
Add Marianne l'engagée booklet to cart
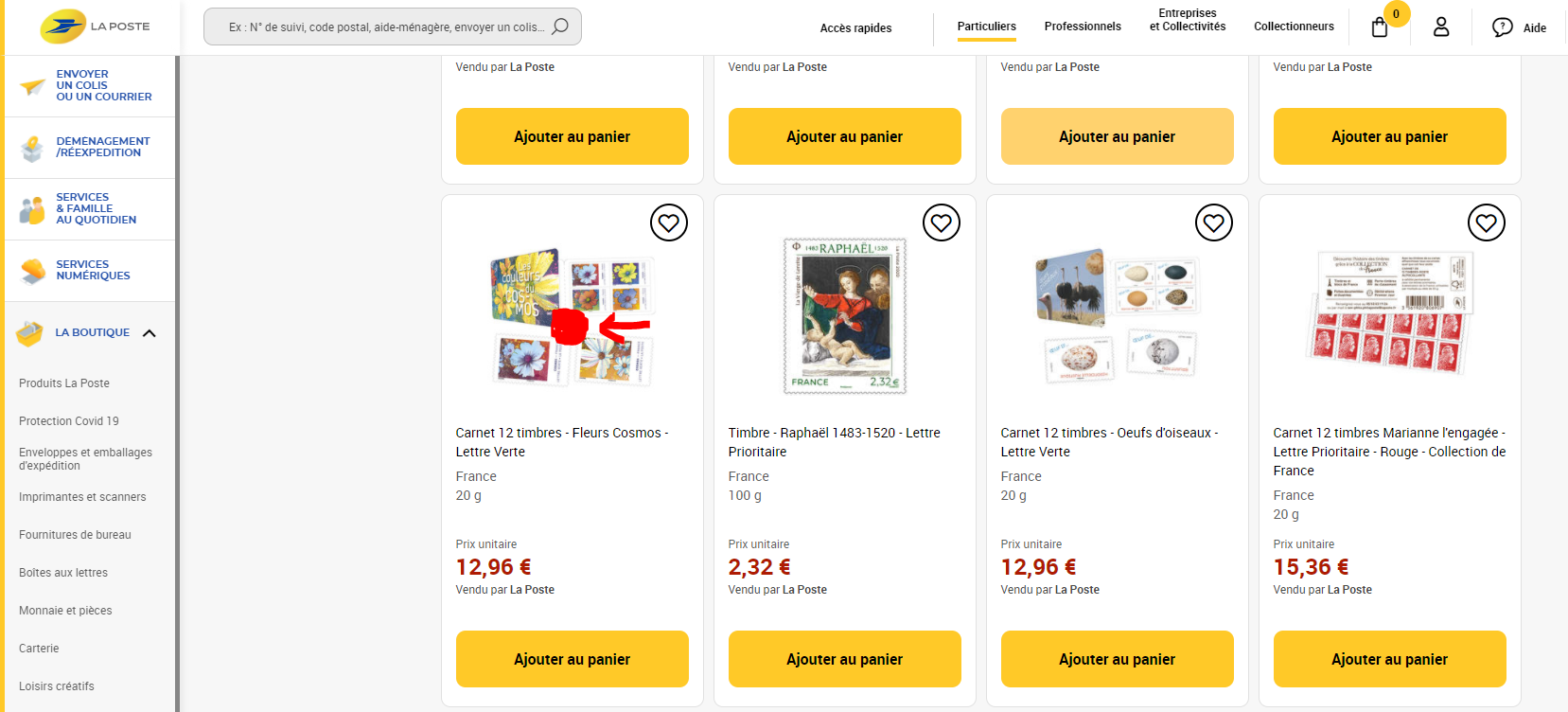click(1389, 659)
